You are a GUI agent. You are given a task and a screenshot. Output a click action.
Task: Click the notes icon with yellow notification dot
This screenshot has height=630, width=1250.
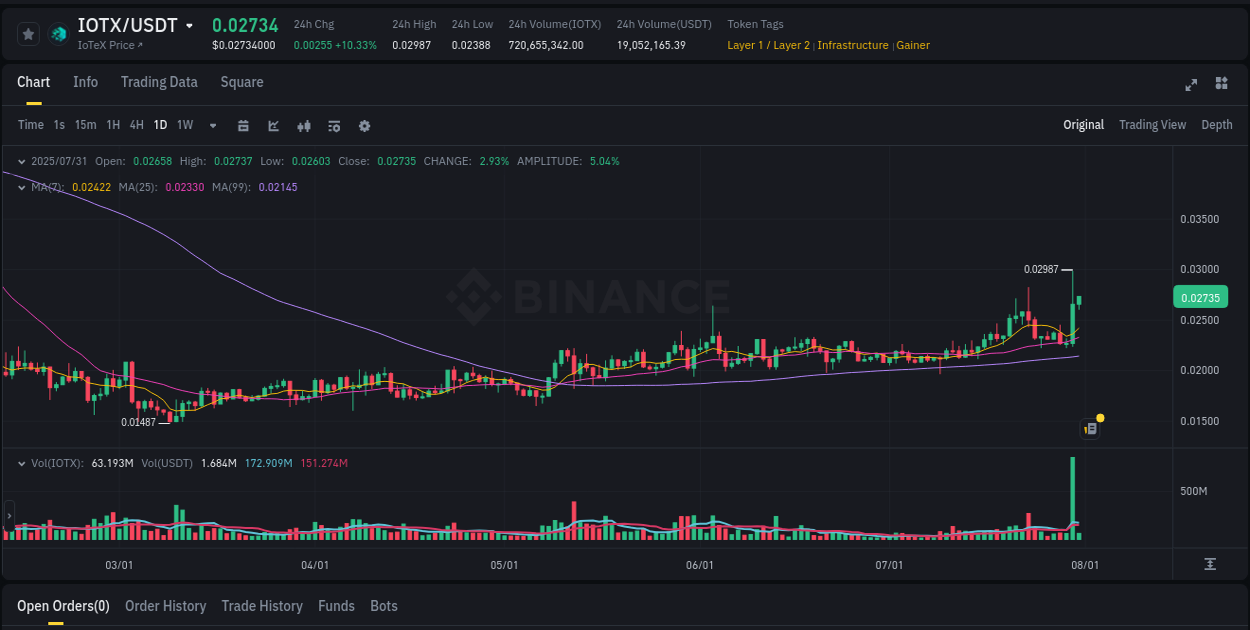[x=1089, y=428]
